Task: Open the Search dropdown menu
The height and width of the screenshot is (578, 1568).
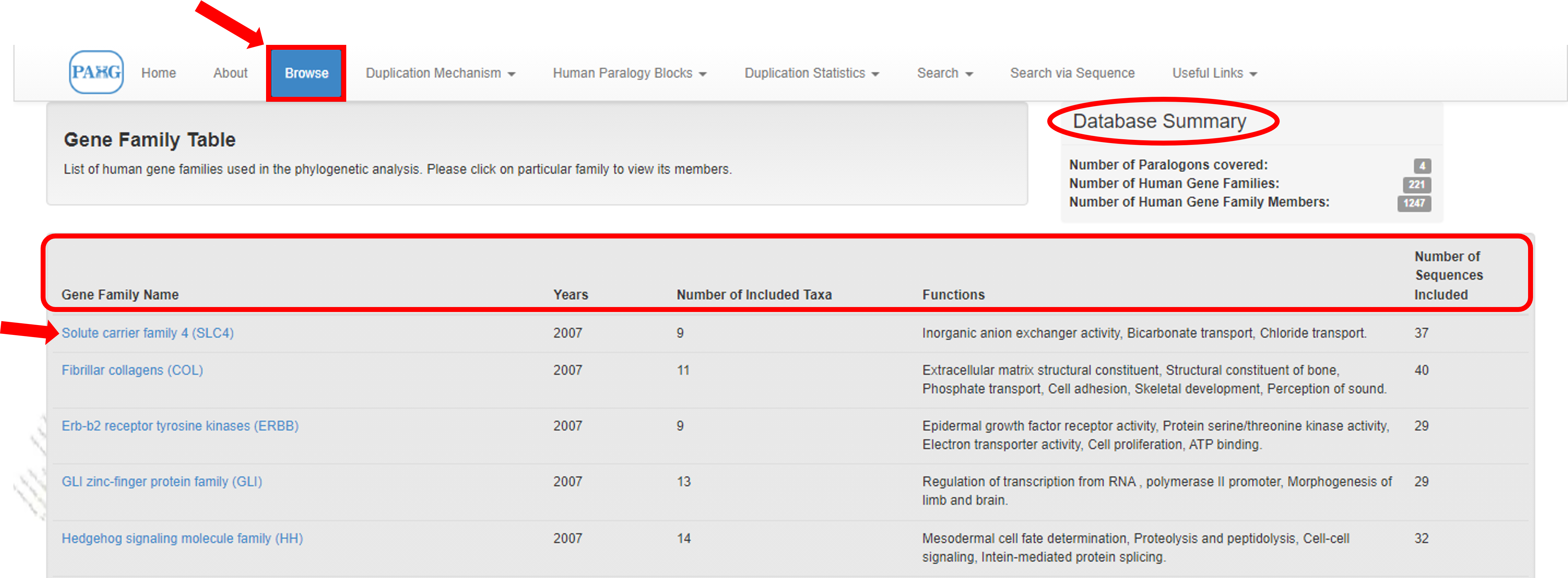Action: pos(945,73)
